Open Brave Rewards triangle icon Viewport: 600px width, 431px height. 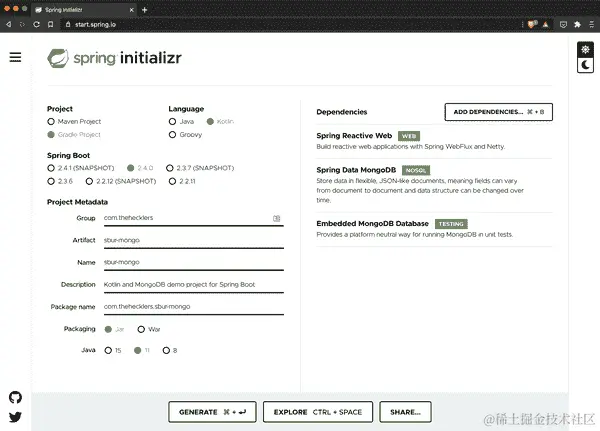click(x=546, y=24)
